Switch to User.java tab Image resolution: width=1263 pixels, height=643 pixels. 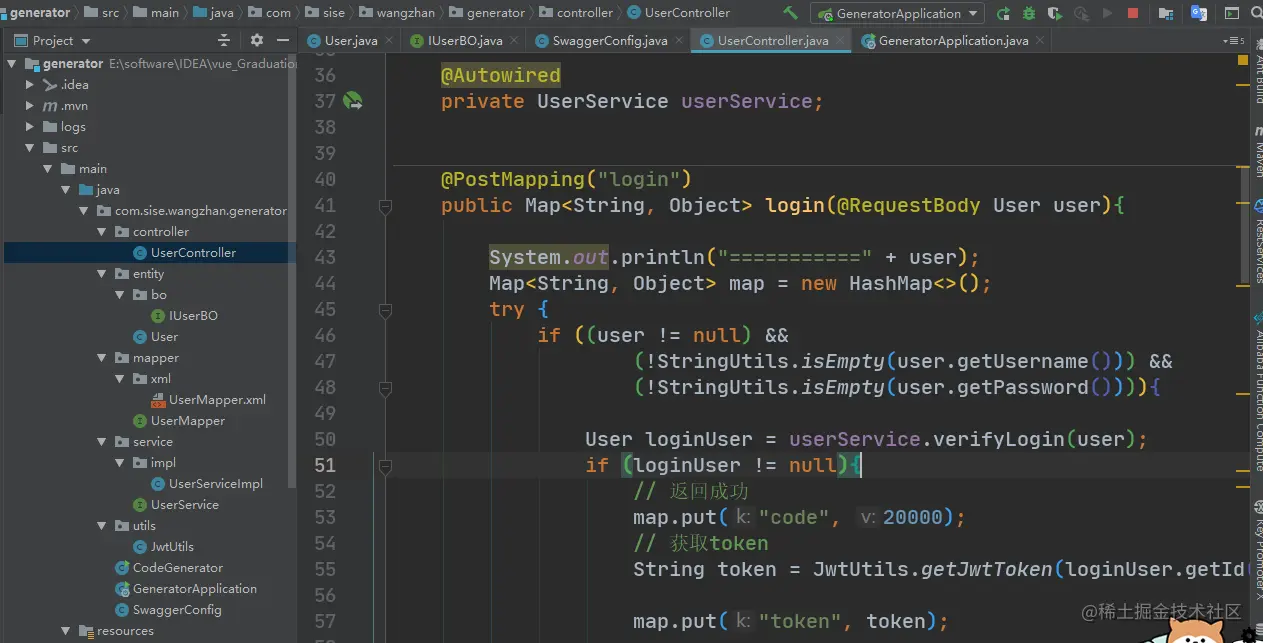click(x=350, y=41)
